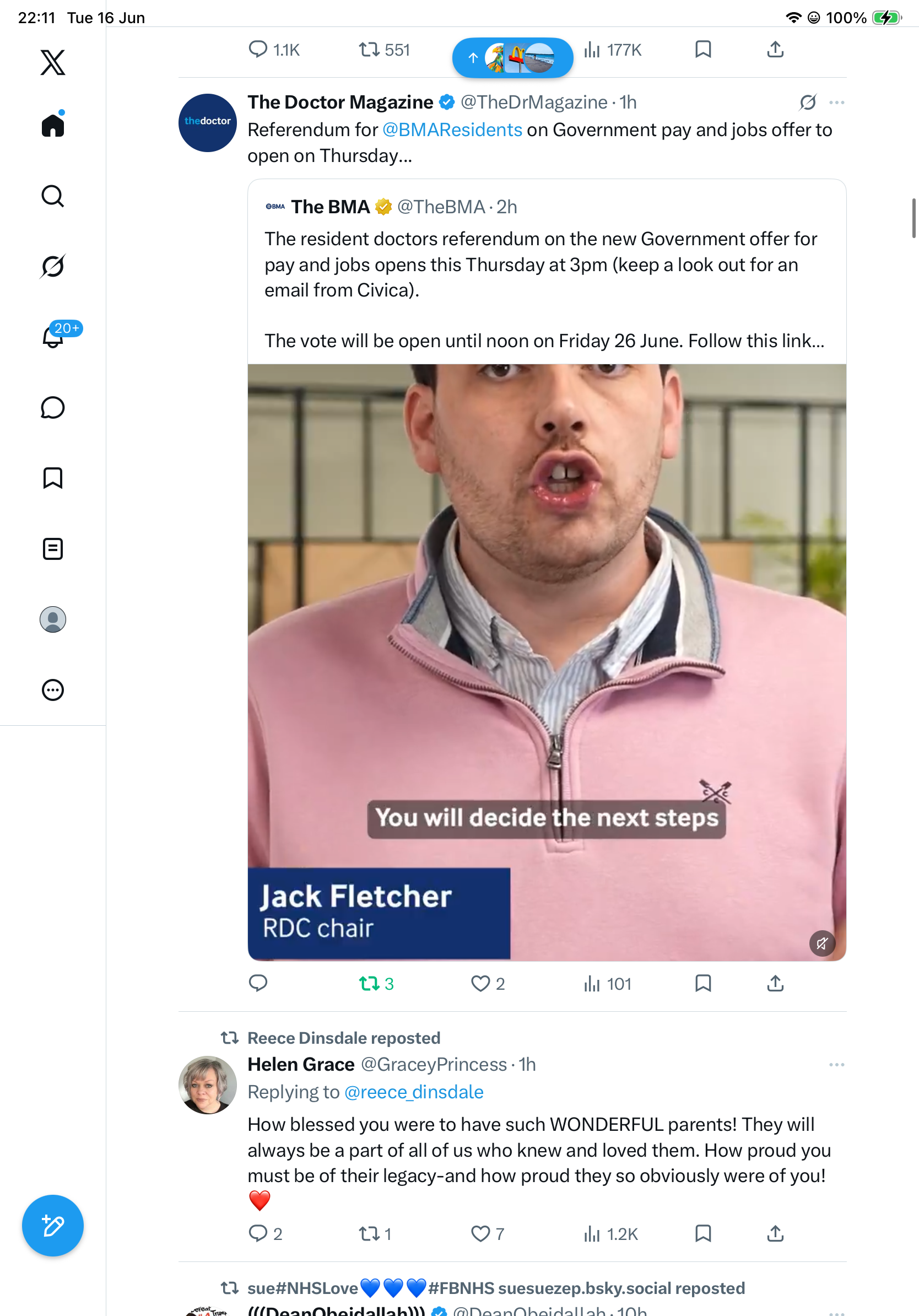Open the @reece_dinsdale profile link
919x1316 pixels.
point(414,1092)
